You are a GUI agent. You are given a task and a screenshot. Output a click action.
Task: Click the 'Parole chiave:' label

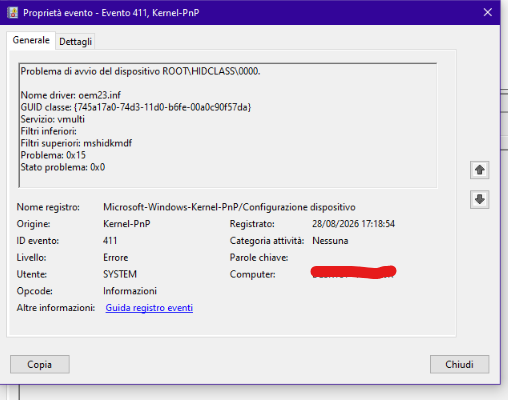259,257
